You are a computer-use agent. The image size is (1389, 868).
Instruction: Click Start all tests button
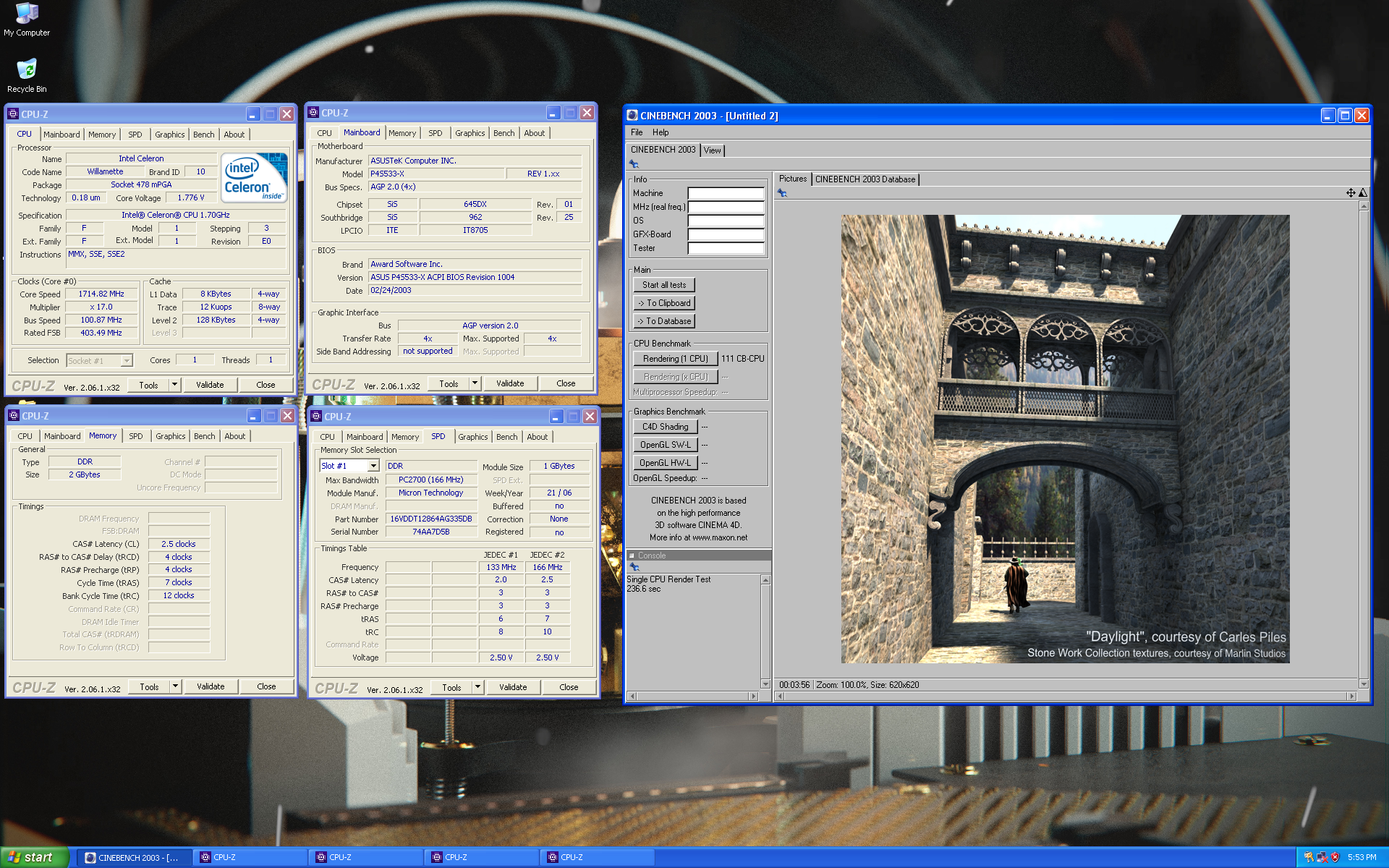tap(664, 285)
